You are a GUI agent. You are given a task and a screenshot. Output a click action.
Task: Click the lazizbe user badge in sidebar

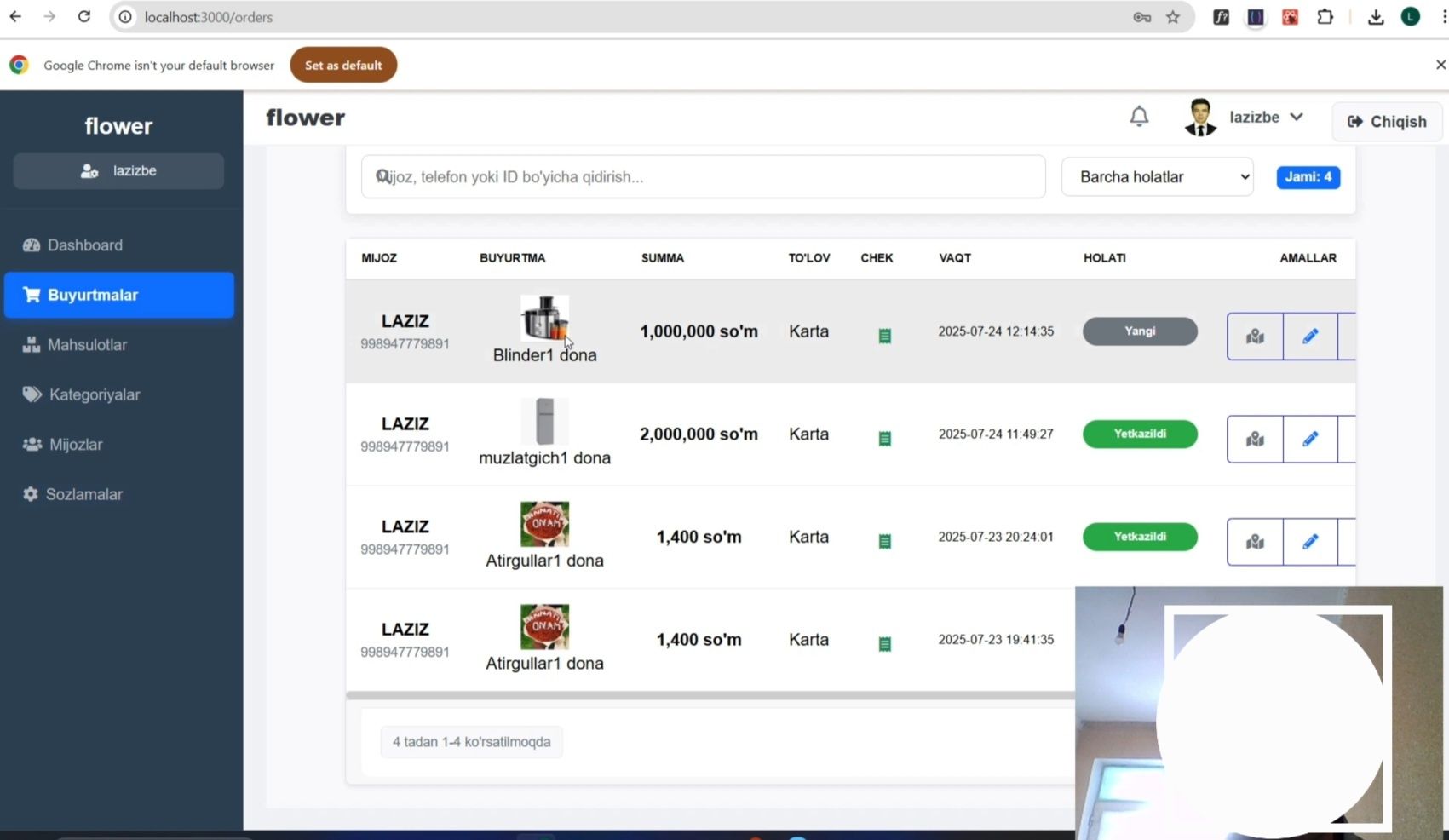click(118, 171)
